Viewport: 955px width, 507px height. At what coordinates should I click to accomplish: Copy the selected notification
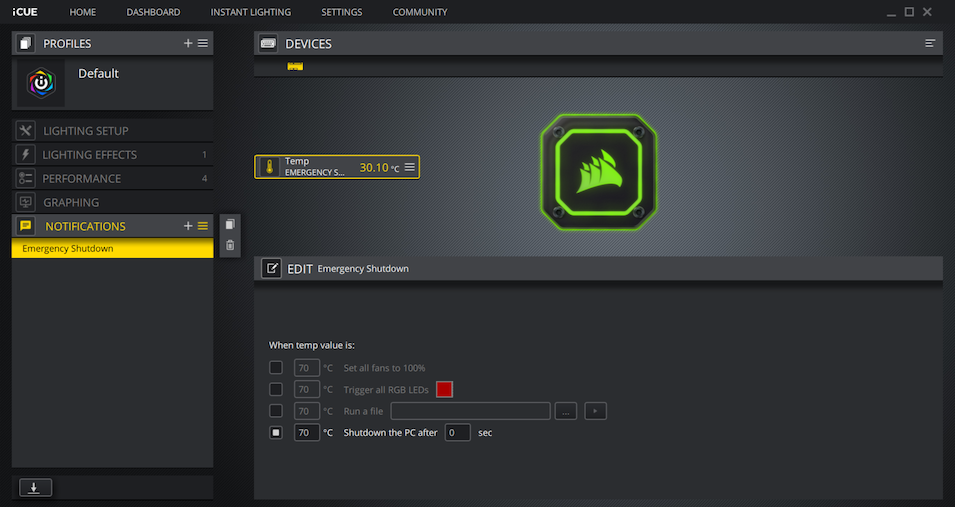[230, 224]
